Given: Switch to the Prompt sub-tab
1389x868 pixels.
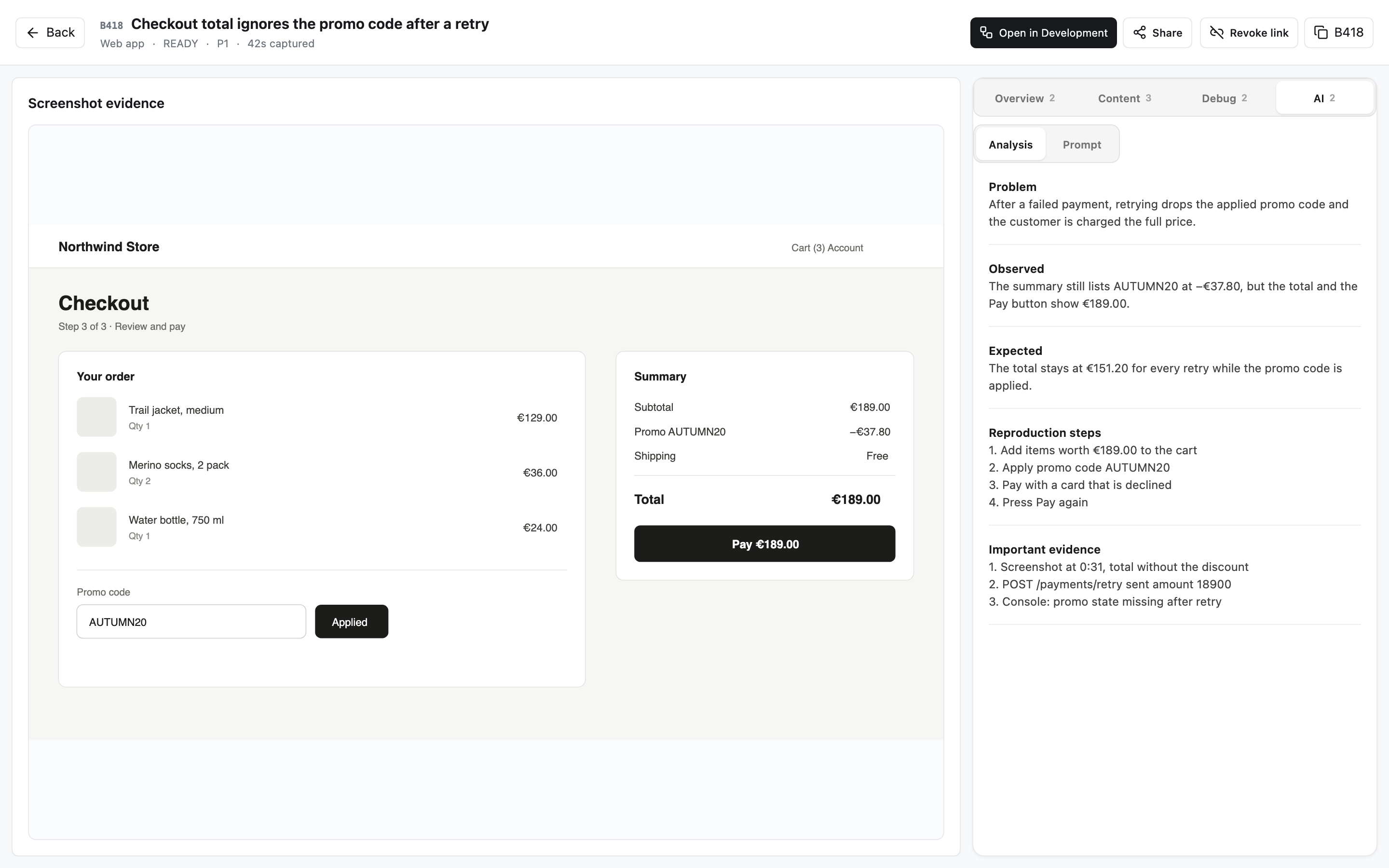Looking at the screenshot, I should click(x=1081, y=145).
